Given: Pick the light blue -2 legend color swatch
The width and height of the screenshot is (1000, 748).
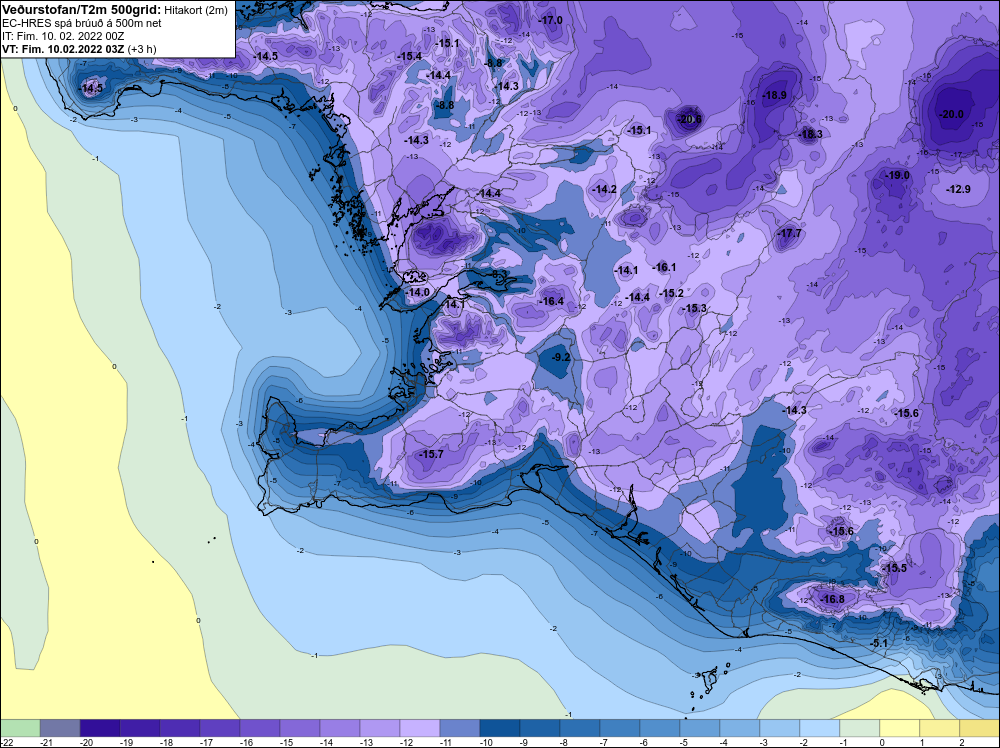Looking at the screenshot, I should [820, 728].
